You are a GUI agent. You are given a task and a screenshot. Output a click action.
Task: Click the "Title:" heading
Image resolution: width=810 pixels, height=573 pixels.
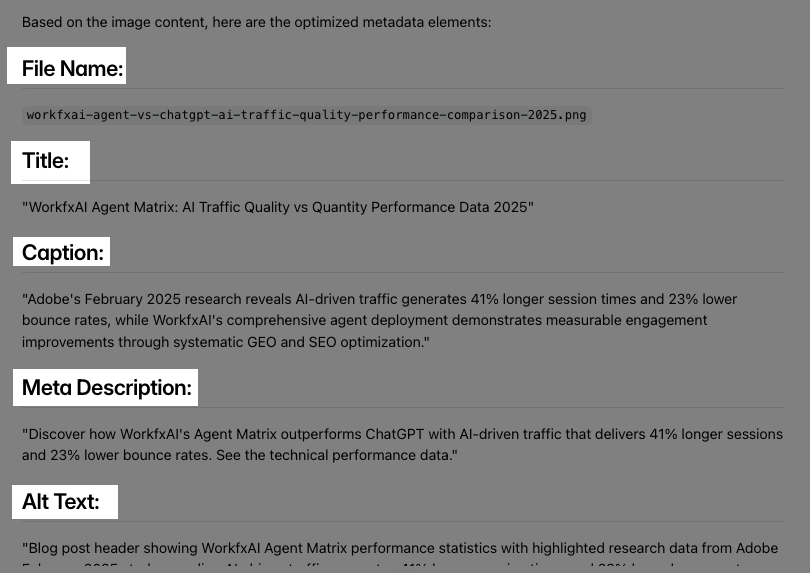click(46, 161)
